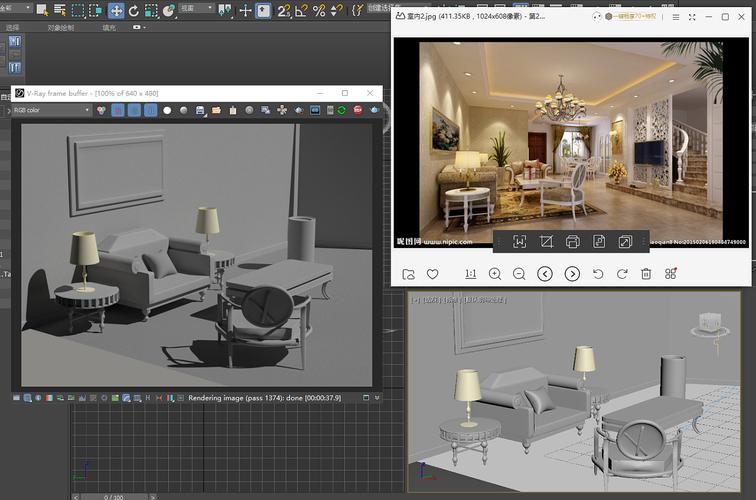Go to previous image in photo viewer
Screen dimensions: 756x500
545,274
